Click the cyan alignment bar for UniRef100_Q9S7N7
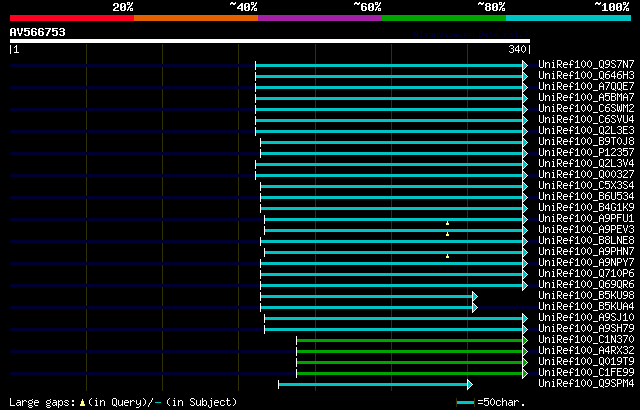Screen dimensions: 640x410 [389, 65]
